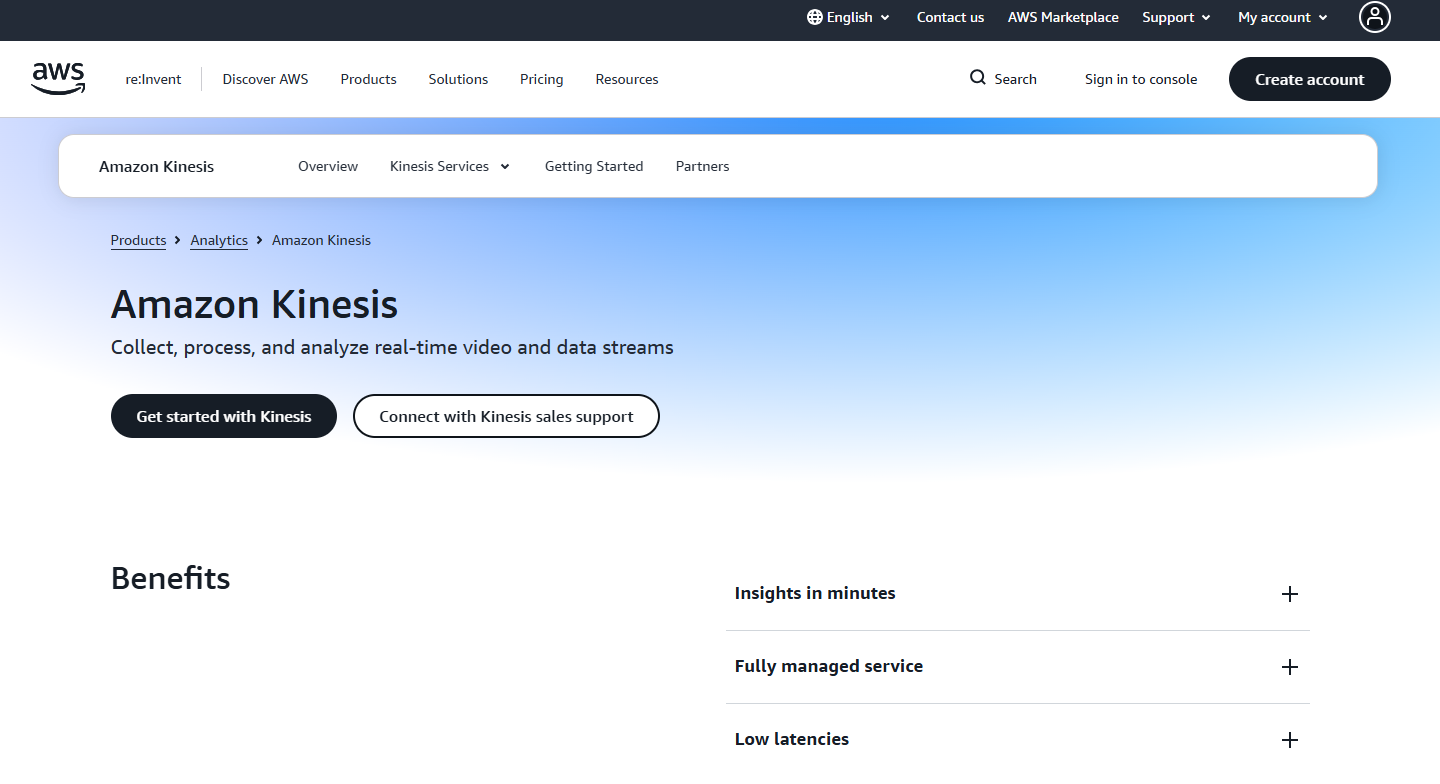Screen dimensions: 1440x784
Task: Expand the Low latencies section
Action: coord(1018,740)
